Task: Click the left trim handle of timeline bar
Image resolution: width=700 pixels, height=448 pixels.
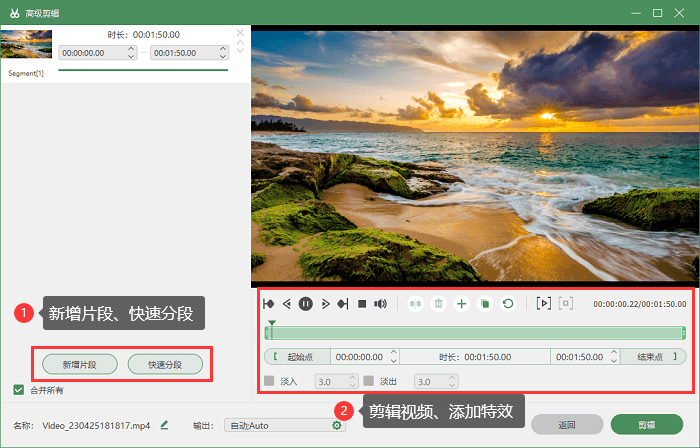Action: (267, 333)
